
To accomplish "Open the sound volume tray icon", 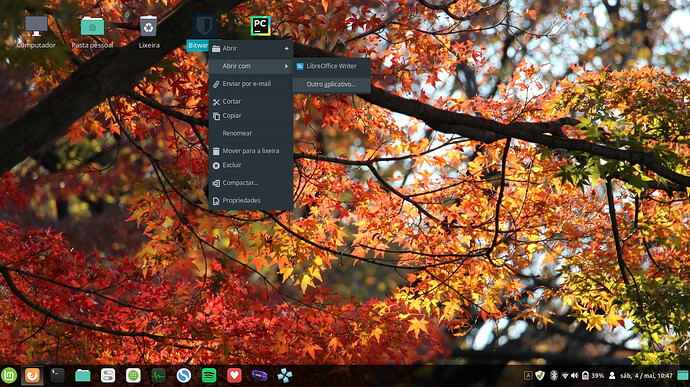I will click(x=575, y=376).
